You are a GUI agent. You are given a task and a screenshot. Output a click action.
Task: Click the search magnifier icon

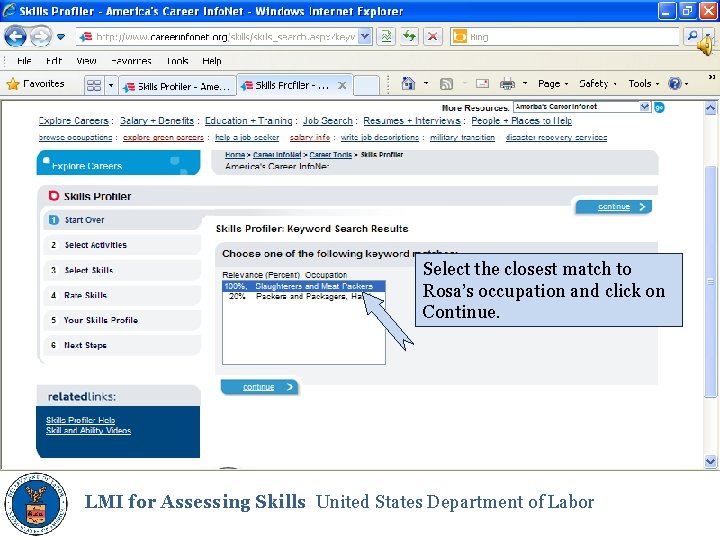692,36
